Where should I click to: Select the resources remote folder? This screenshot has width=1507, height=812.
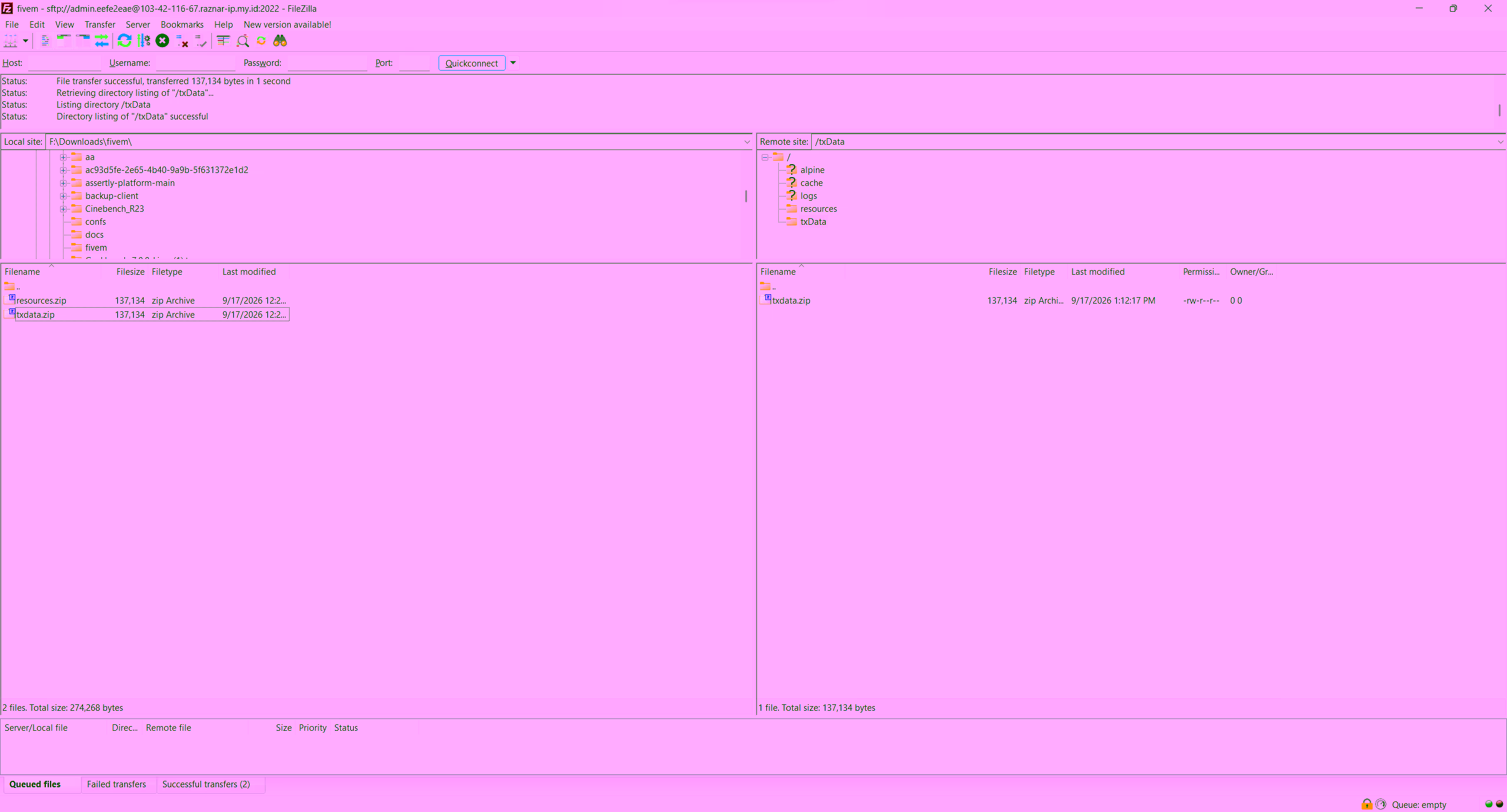(818, 209)
